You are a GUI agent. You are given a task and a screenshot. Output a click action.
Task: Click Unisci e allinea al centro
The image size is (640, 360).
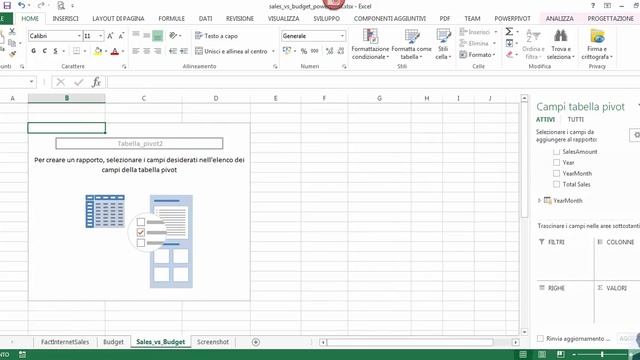click(231, 51)
